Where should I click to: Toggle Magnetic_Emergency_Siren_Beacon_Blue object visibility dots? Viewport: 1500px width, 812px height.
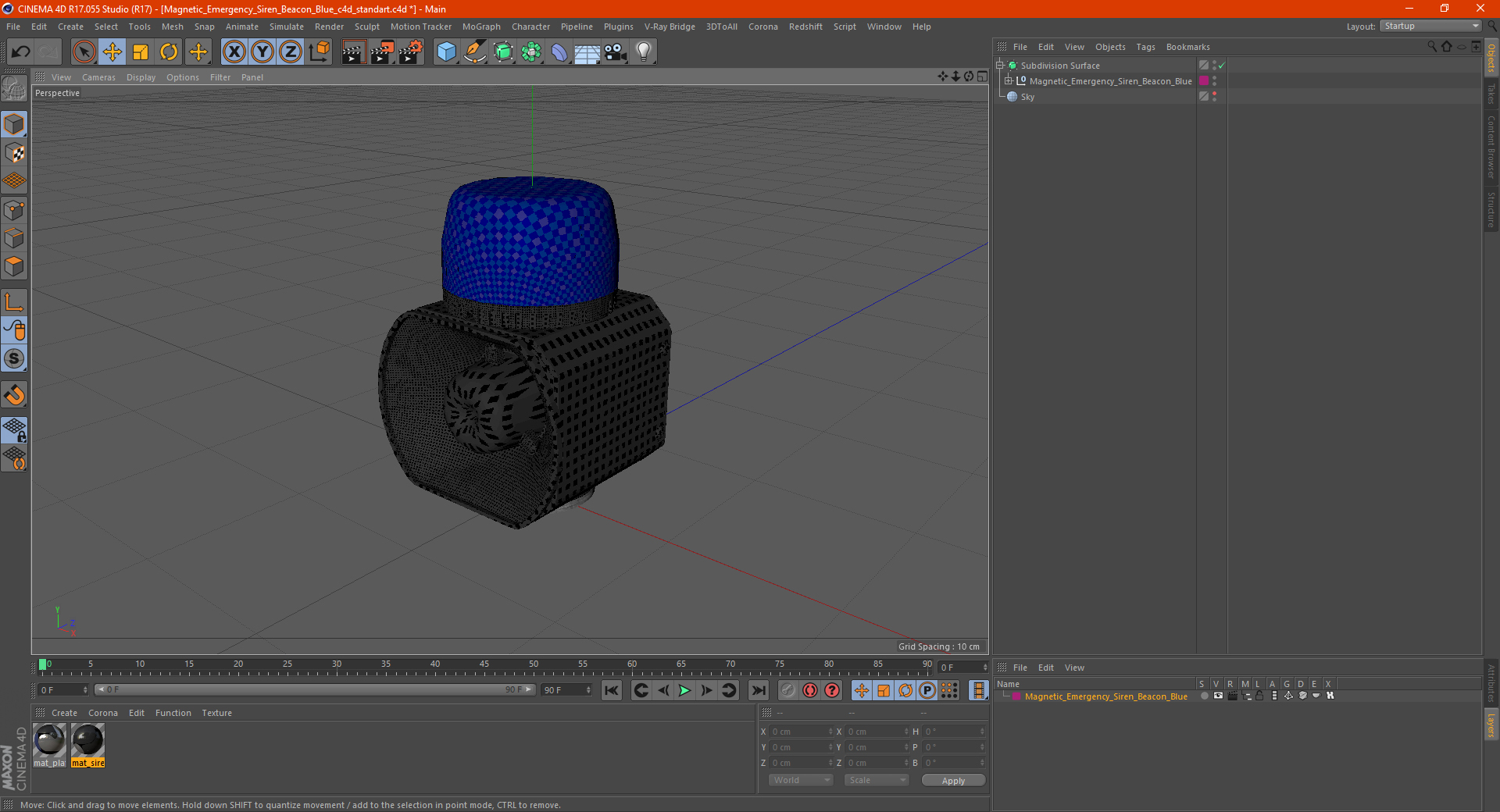(1215, 80)
